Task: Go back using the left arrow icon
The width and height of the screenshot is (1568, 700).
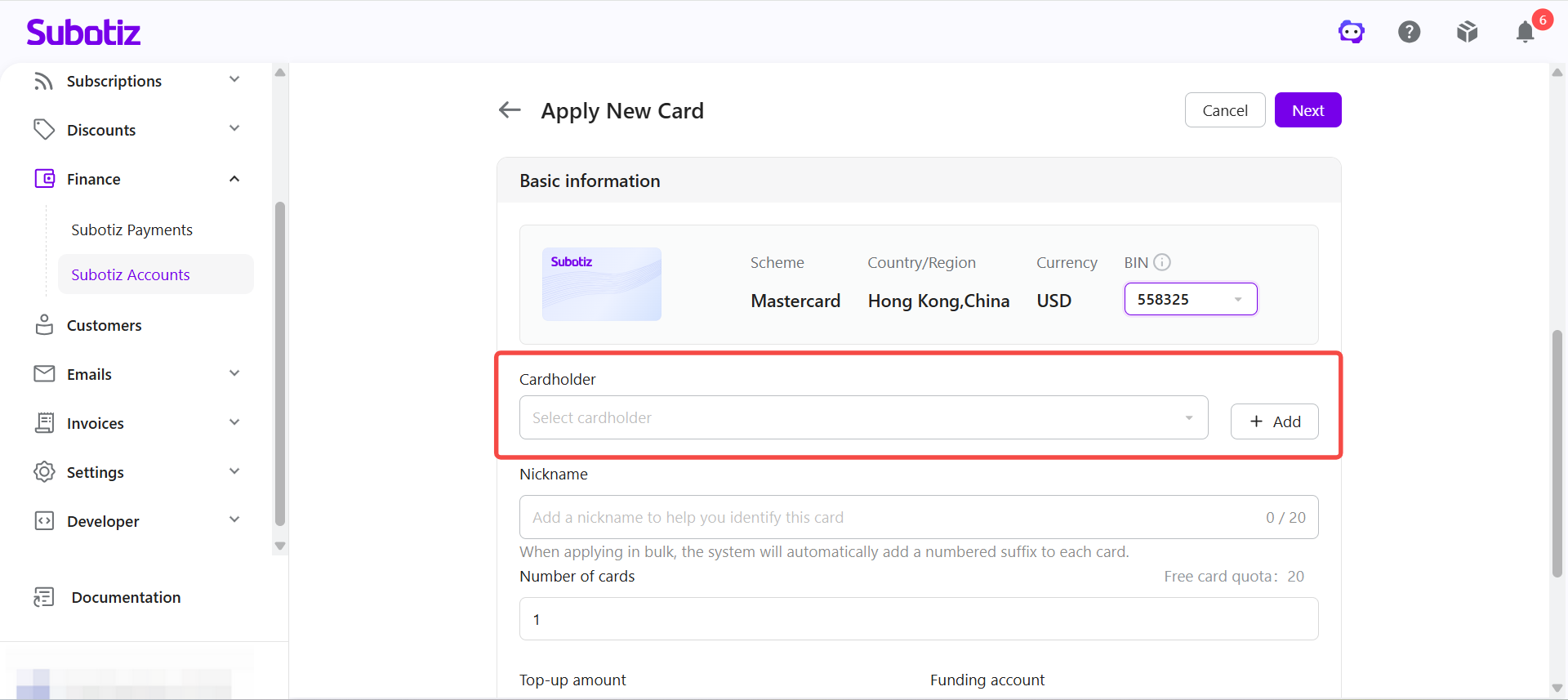Action: (x=510, y=109)
